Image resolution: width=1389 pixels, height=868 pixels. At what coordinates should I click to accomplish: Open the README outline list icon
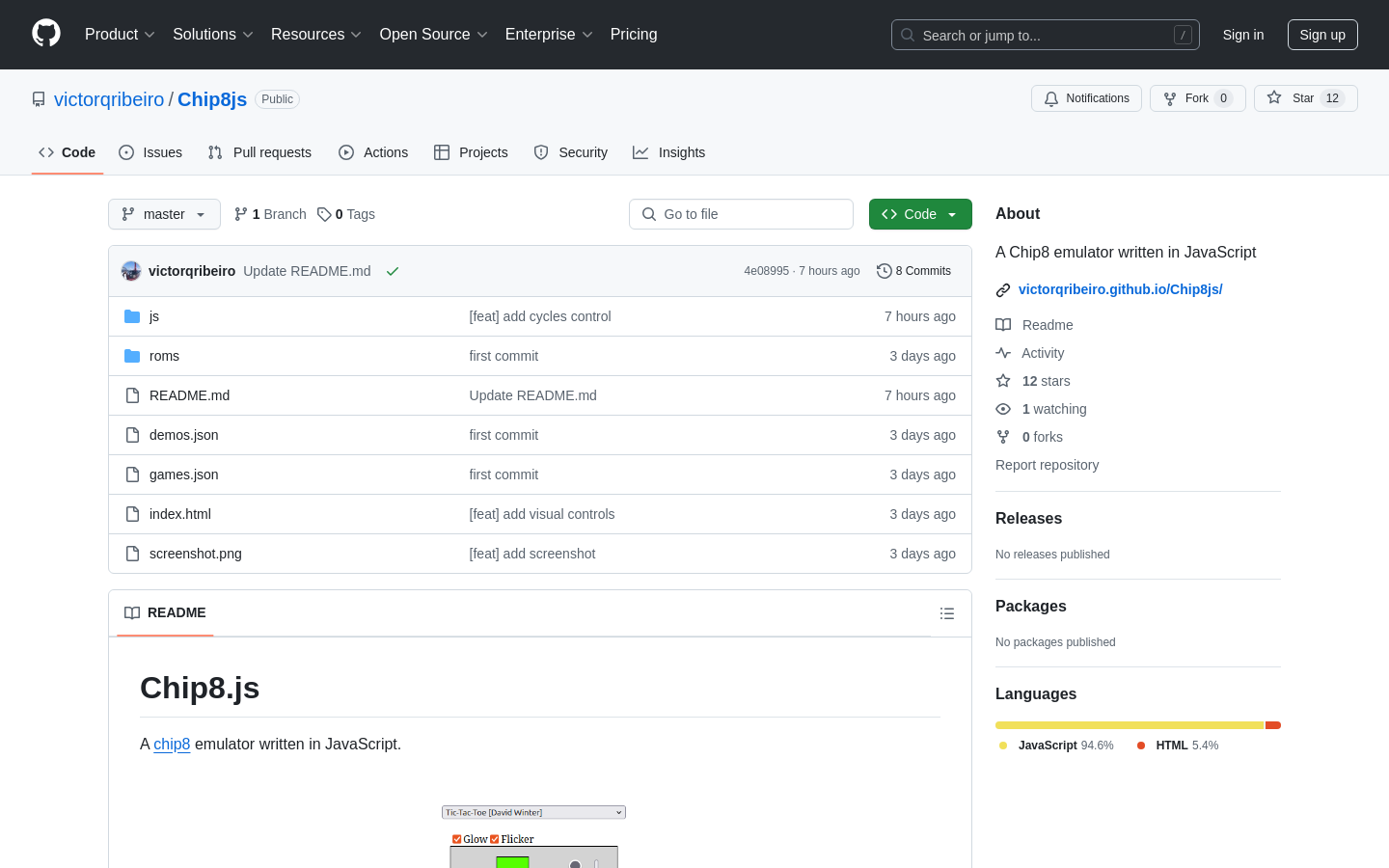(x=947, y=613)
